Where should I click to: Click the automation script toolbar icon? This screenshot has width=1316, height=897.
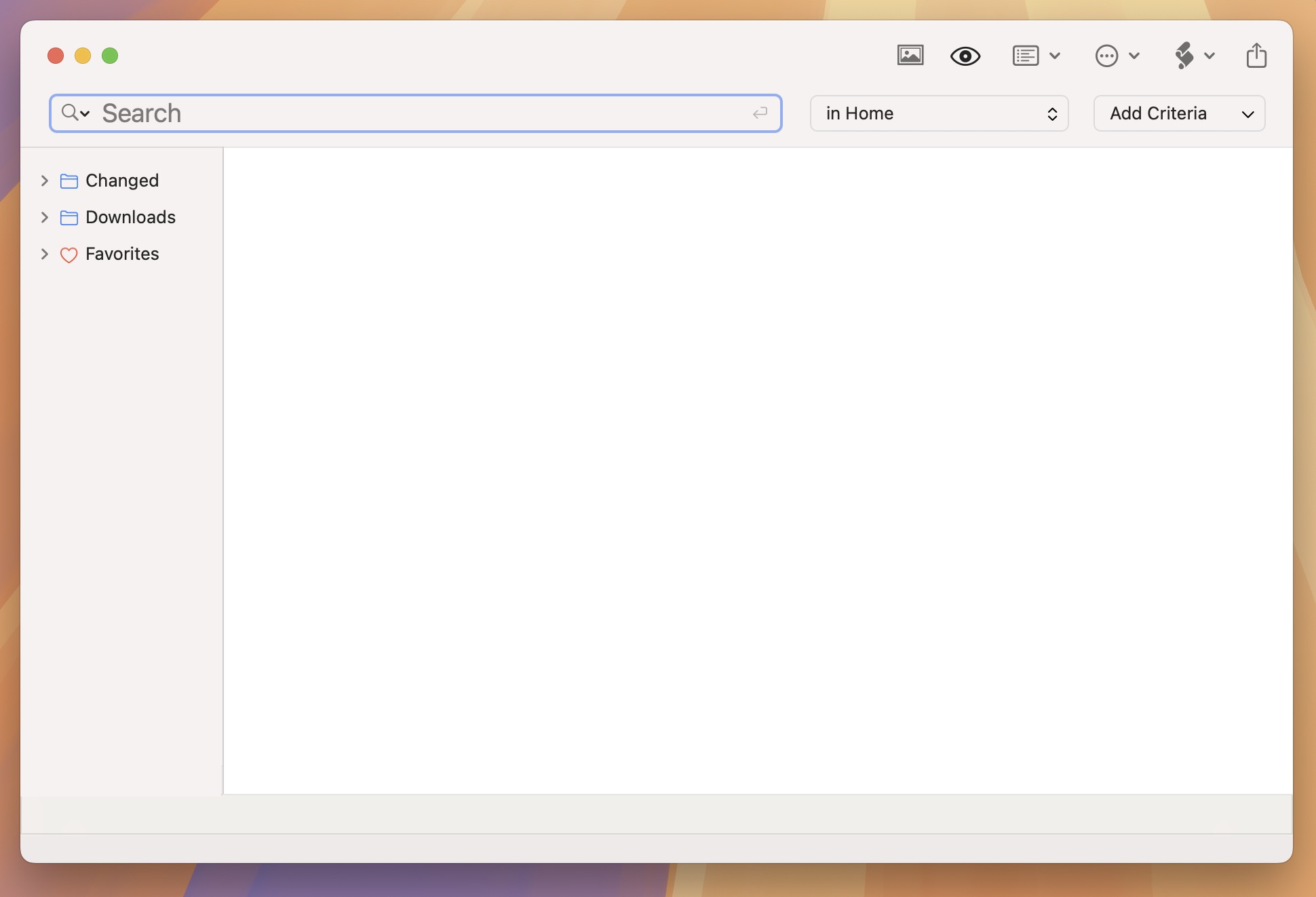(1184, 56)
